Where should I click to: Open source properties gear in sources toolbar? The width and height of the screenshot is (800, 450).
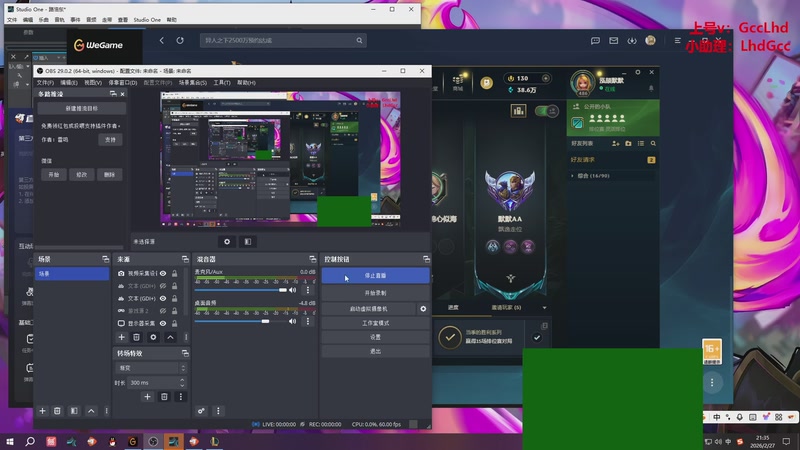[153, 337]
